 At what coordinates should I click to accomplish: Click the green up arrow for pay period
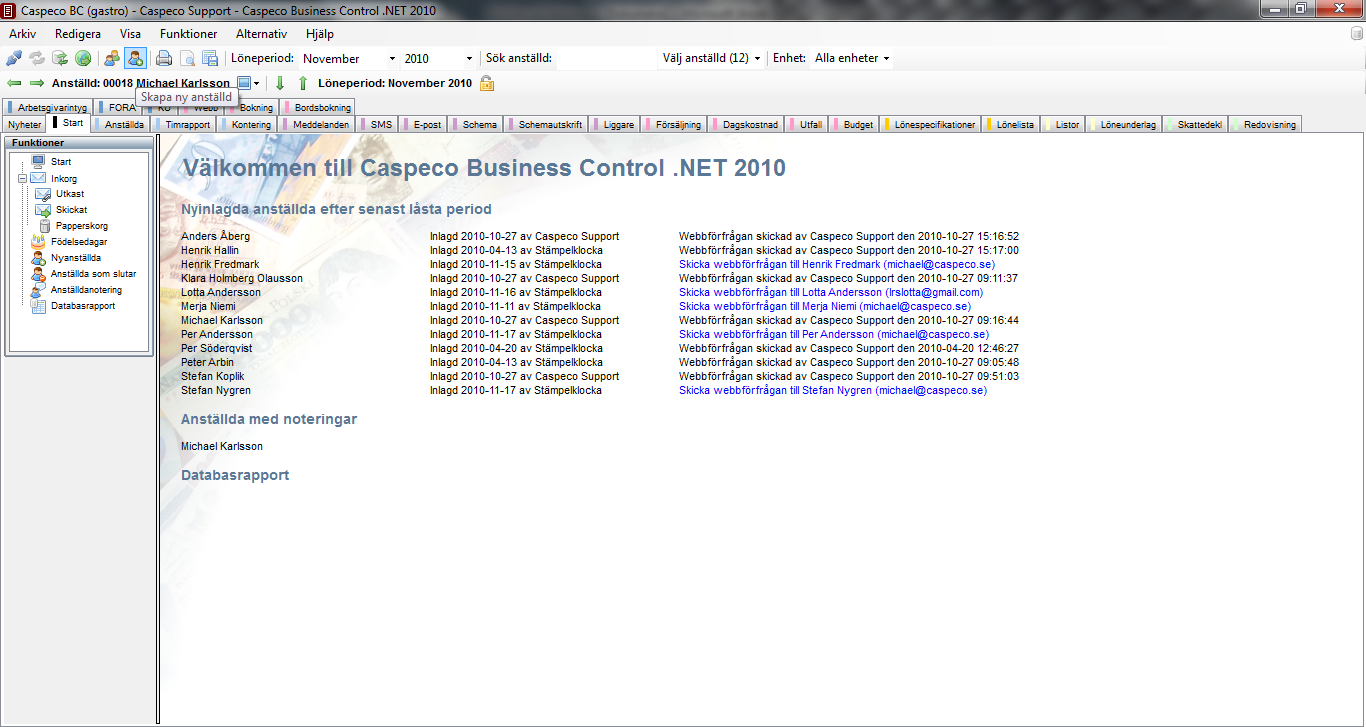(303, 83)
